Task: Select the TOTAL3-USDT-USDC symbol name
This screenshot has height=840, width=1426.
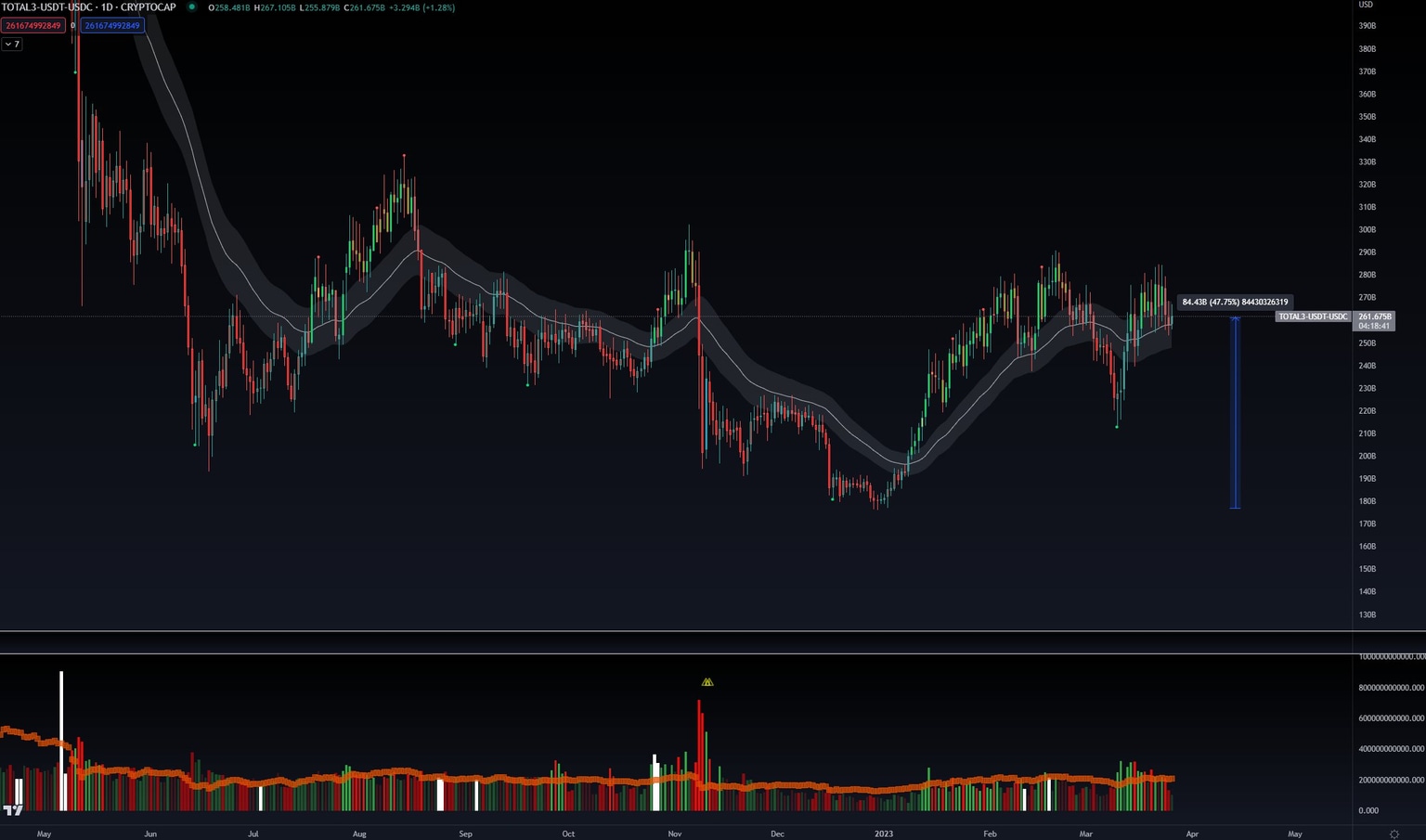Action: pos(45,7)
